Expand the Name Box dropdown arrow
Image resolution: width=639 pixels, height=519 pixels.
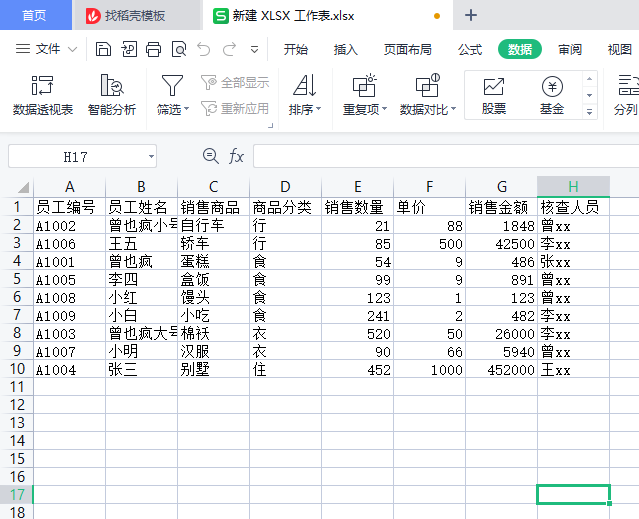coord(151,156)
